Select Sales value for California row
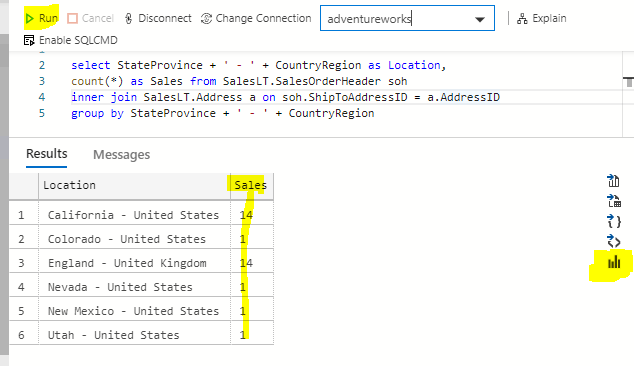The width and height of the screenshot is (634, 366). click(x=252, y=215)
